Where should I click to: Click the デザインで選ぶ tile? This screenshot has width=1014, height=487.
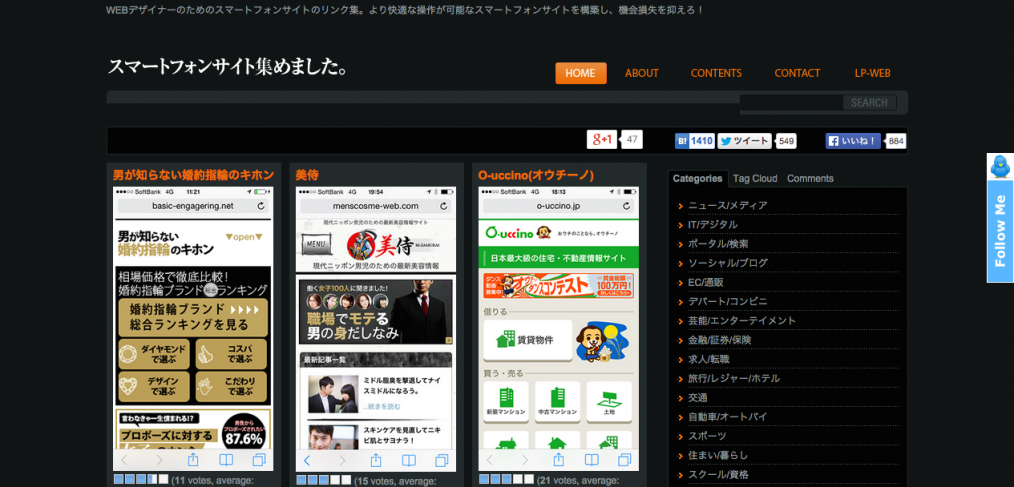click(x=154, y=386)
